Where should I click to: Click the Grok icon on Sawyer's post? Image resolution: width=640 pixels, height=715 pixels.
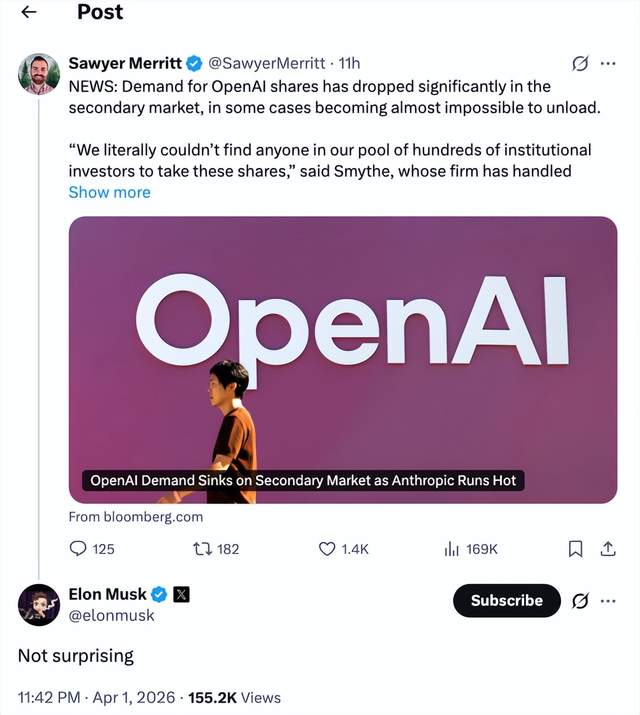579,63
